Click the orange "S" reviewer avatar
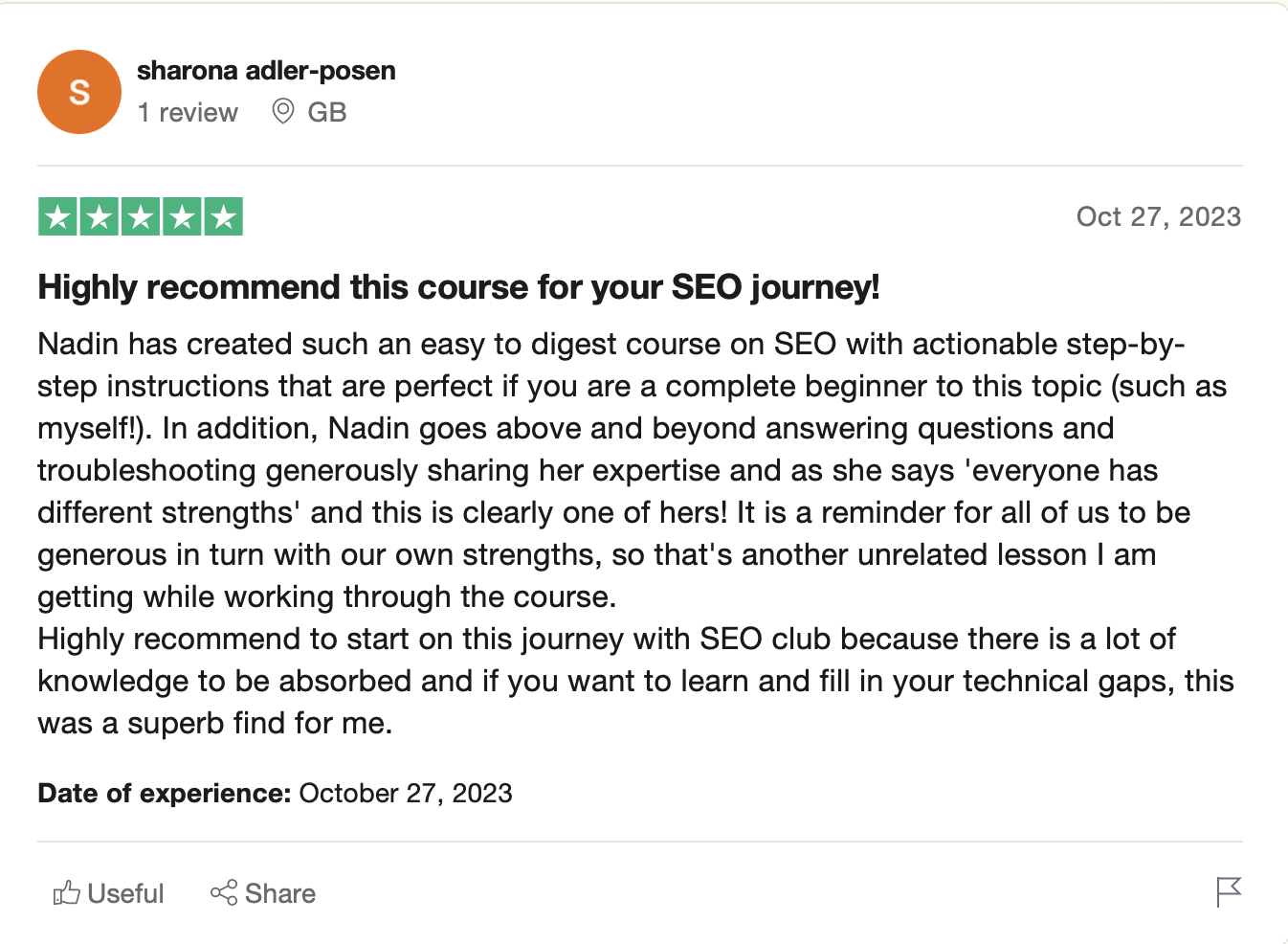 pos(79,92)
